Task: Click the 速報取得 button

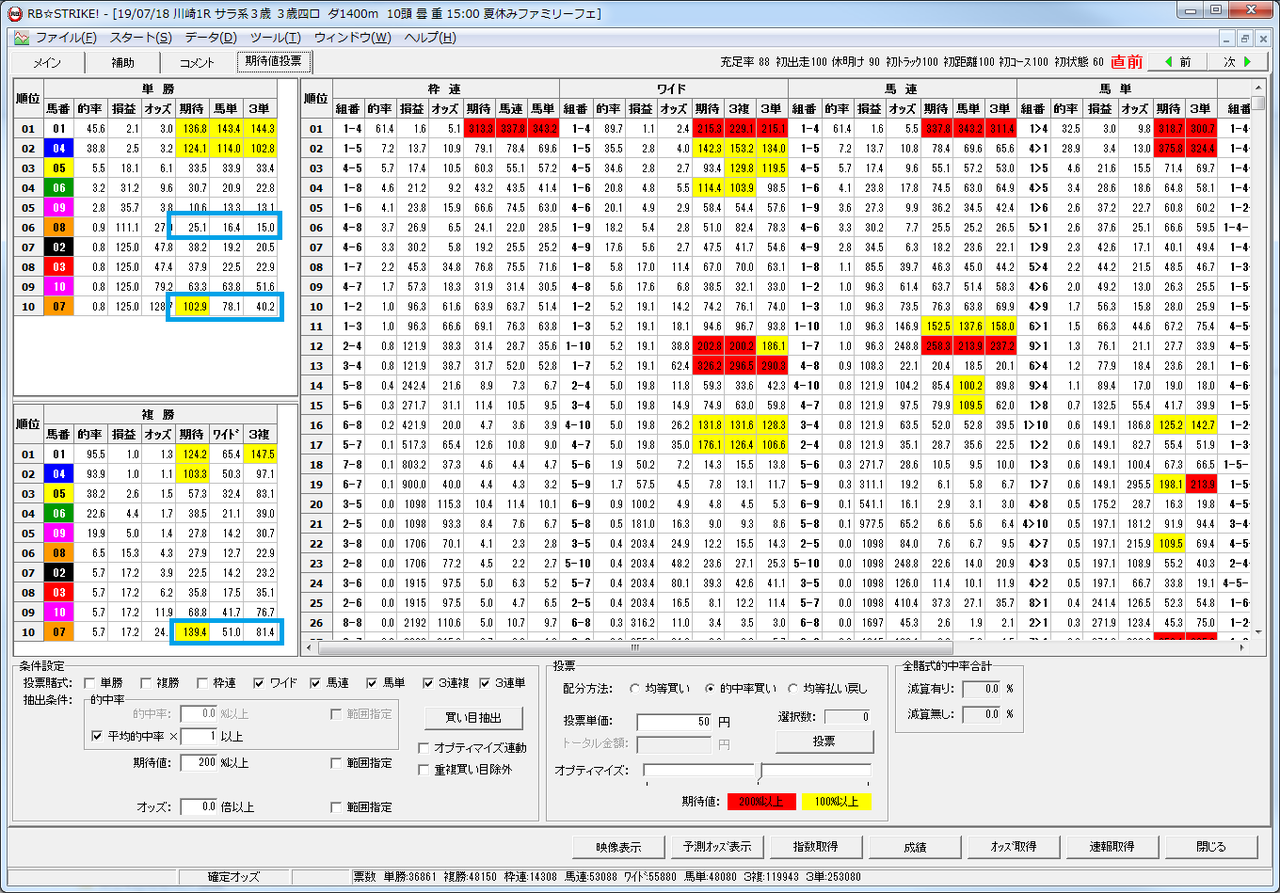Action: coord(1111,846)
